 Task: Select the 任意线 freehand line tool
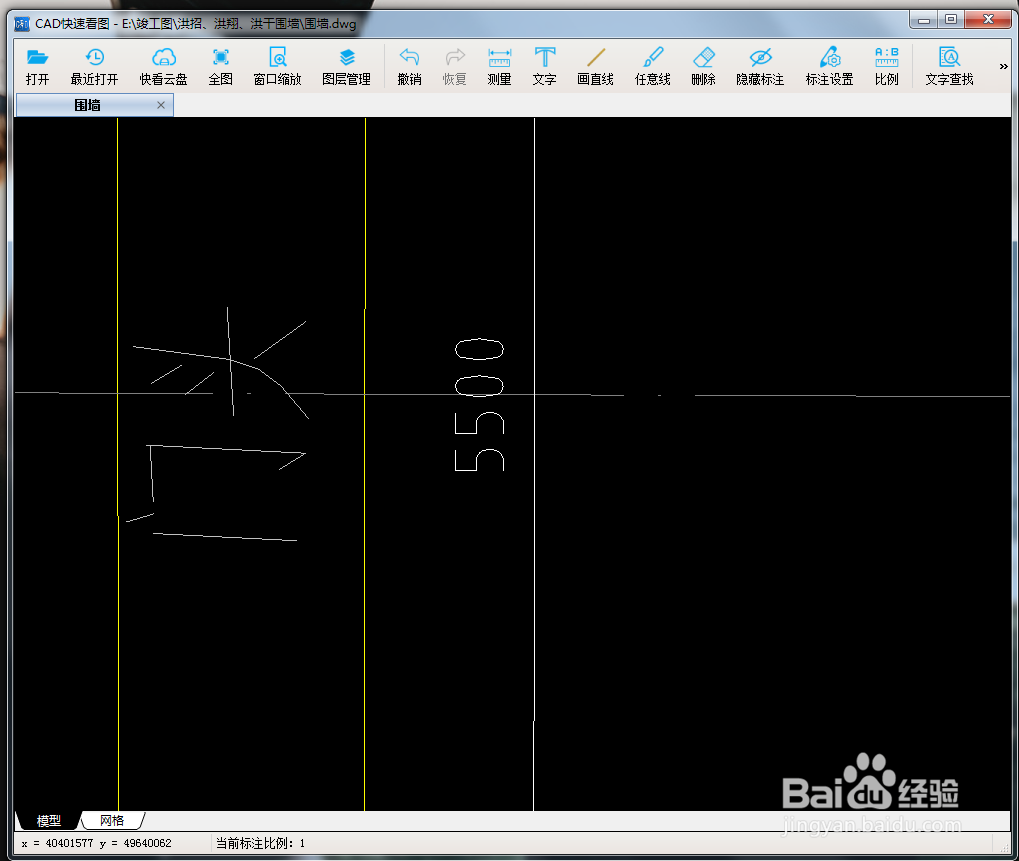652,66
